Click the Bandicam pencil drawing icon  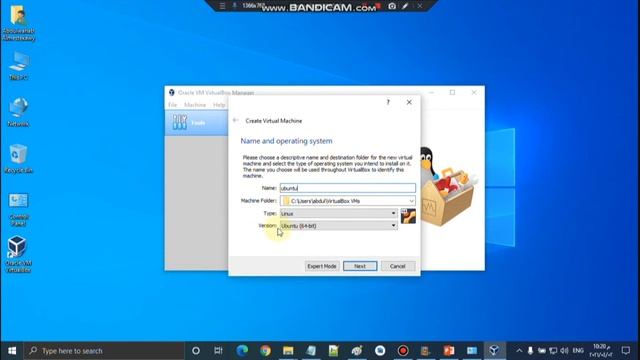(x=405, y=6)
